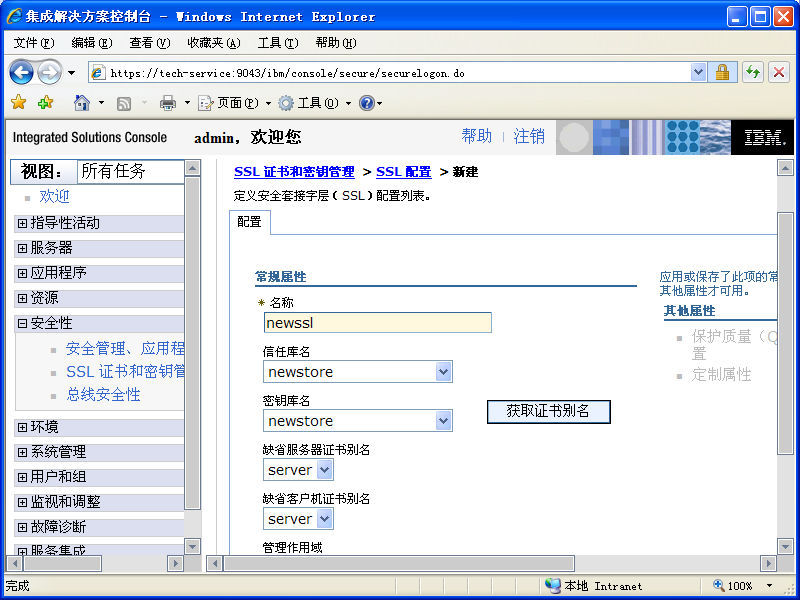Click the Add to Favorites icon

pos(45,103)
